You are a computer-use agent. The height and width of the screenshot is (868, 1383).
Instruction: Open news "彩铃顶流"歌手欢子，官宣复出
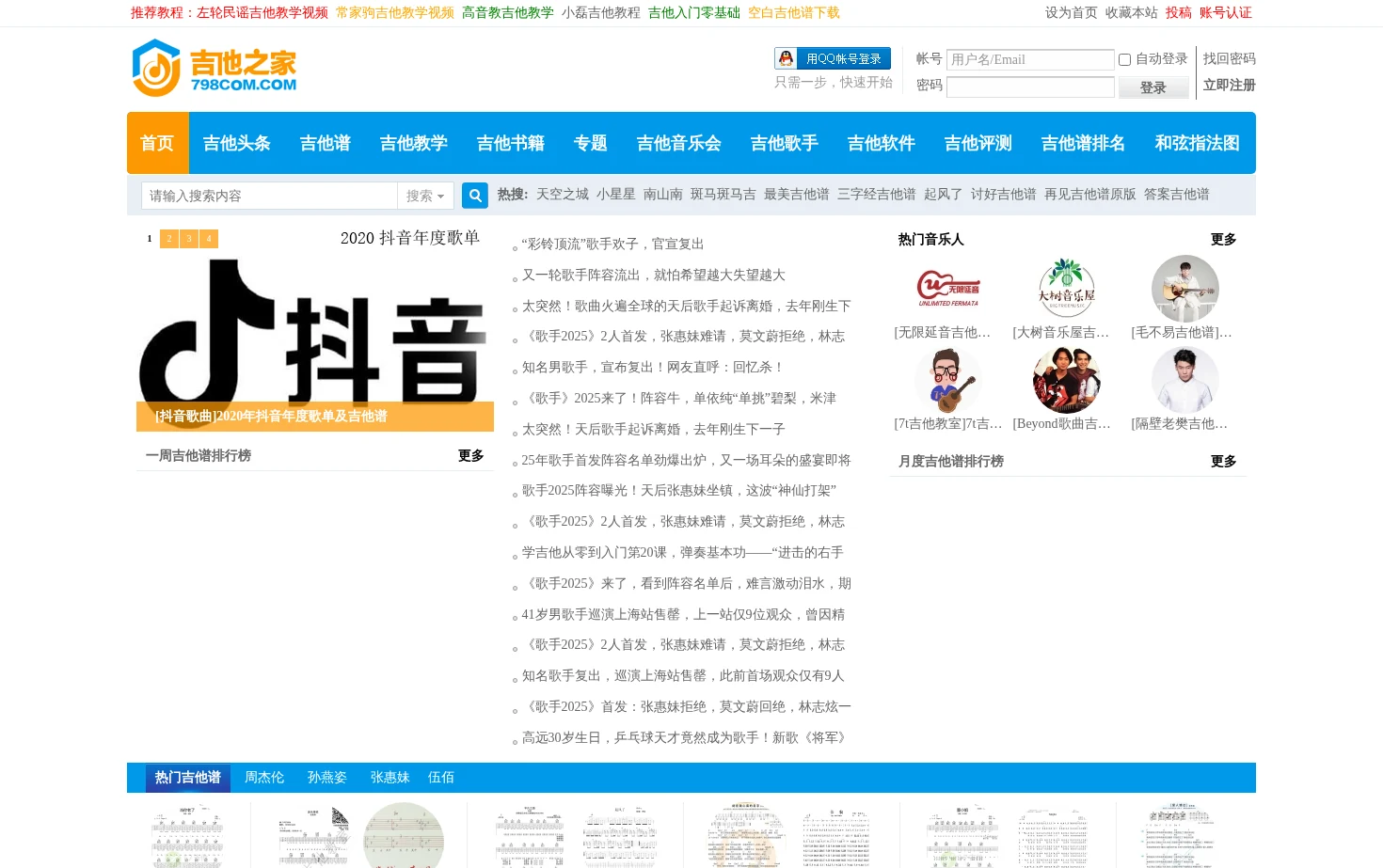(613, 245)
